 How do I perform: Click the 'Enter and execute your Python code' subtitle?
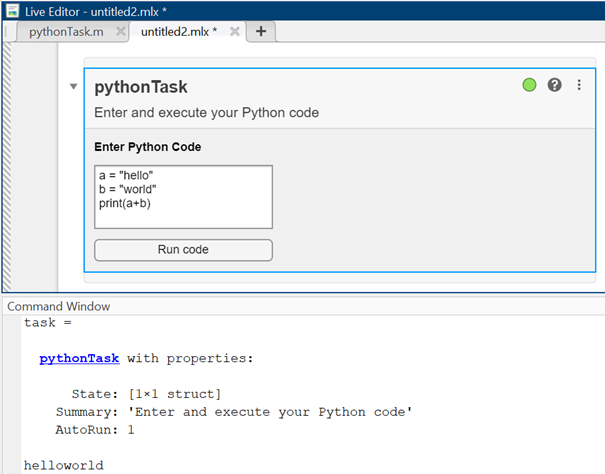(x=206, y=113)
